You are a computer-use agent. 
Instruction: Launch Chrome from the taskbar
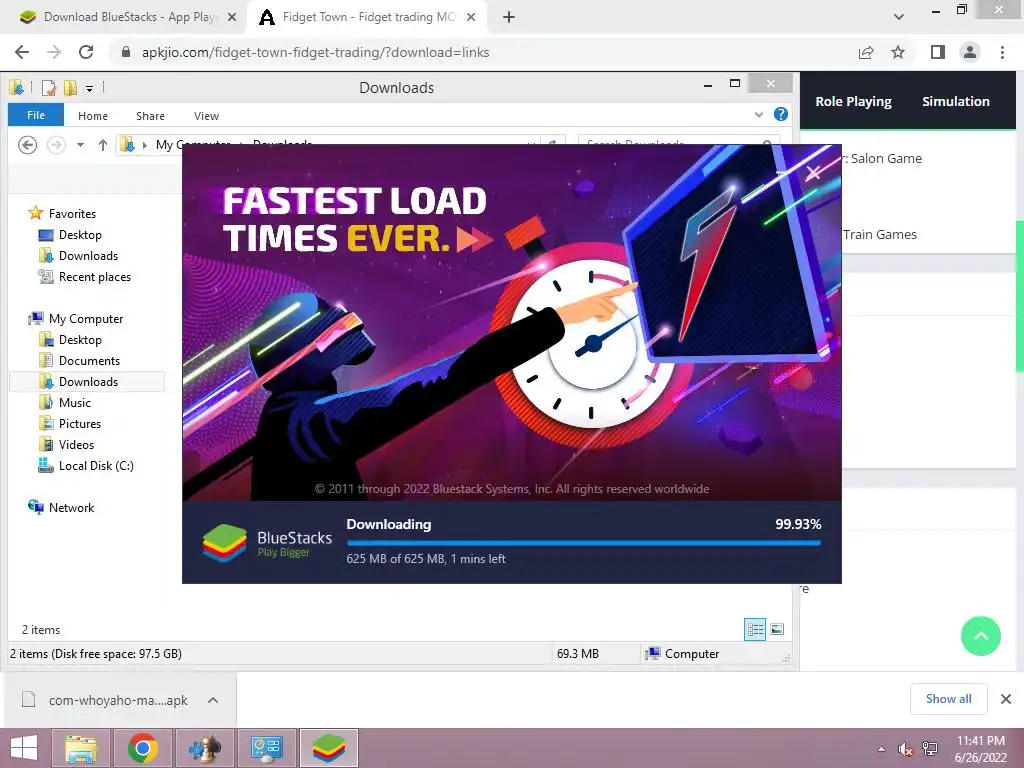(x=143, y=748)
